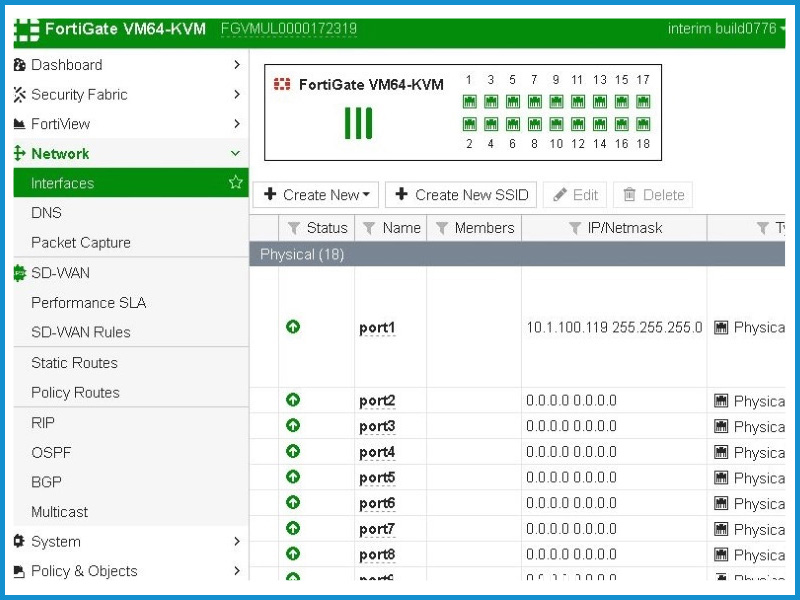This screenshot has width=800, height=600.
Task: Click port 17 icon in faceplate diagram
Action: pos(643,102)
